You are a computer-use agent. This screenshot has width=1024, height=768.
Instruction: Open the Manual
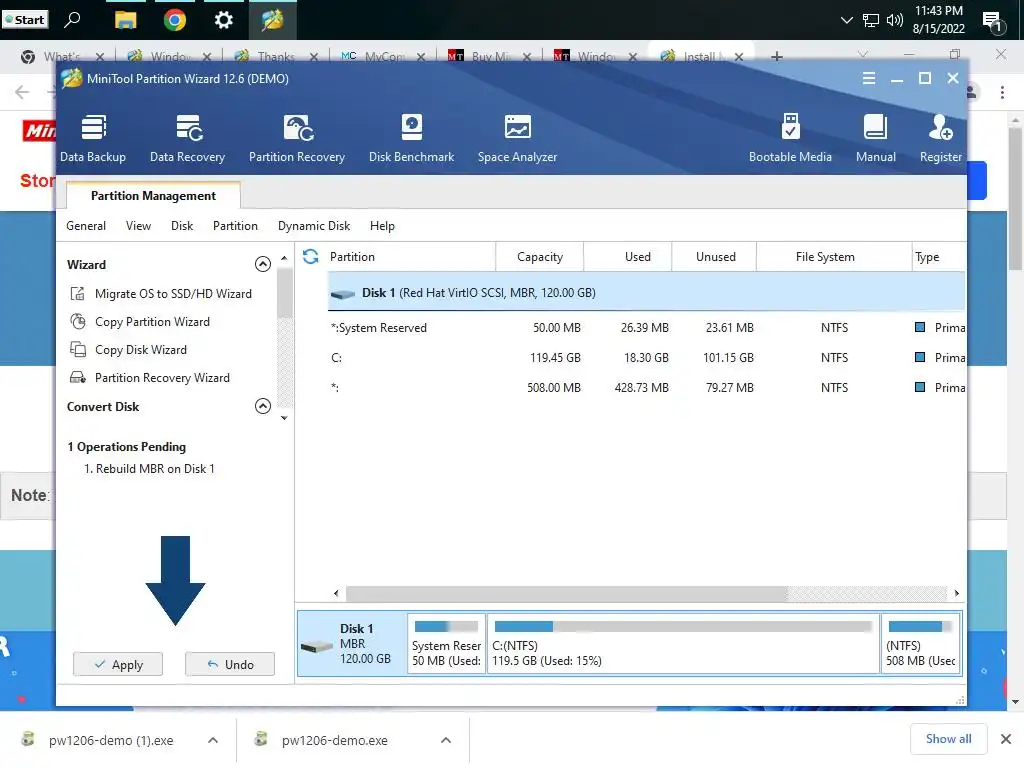(x=876, y=138)
